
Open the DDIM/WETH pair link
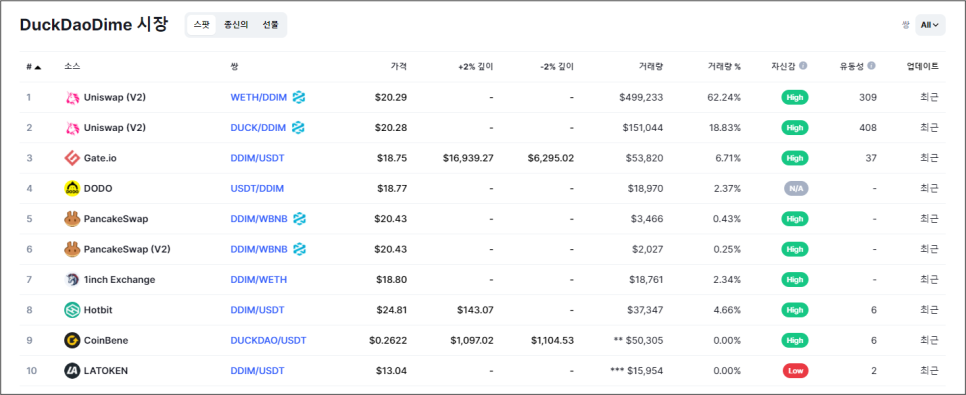pos(258,280)
